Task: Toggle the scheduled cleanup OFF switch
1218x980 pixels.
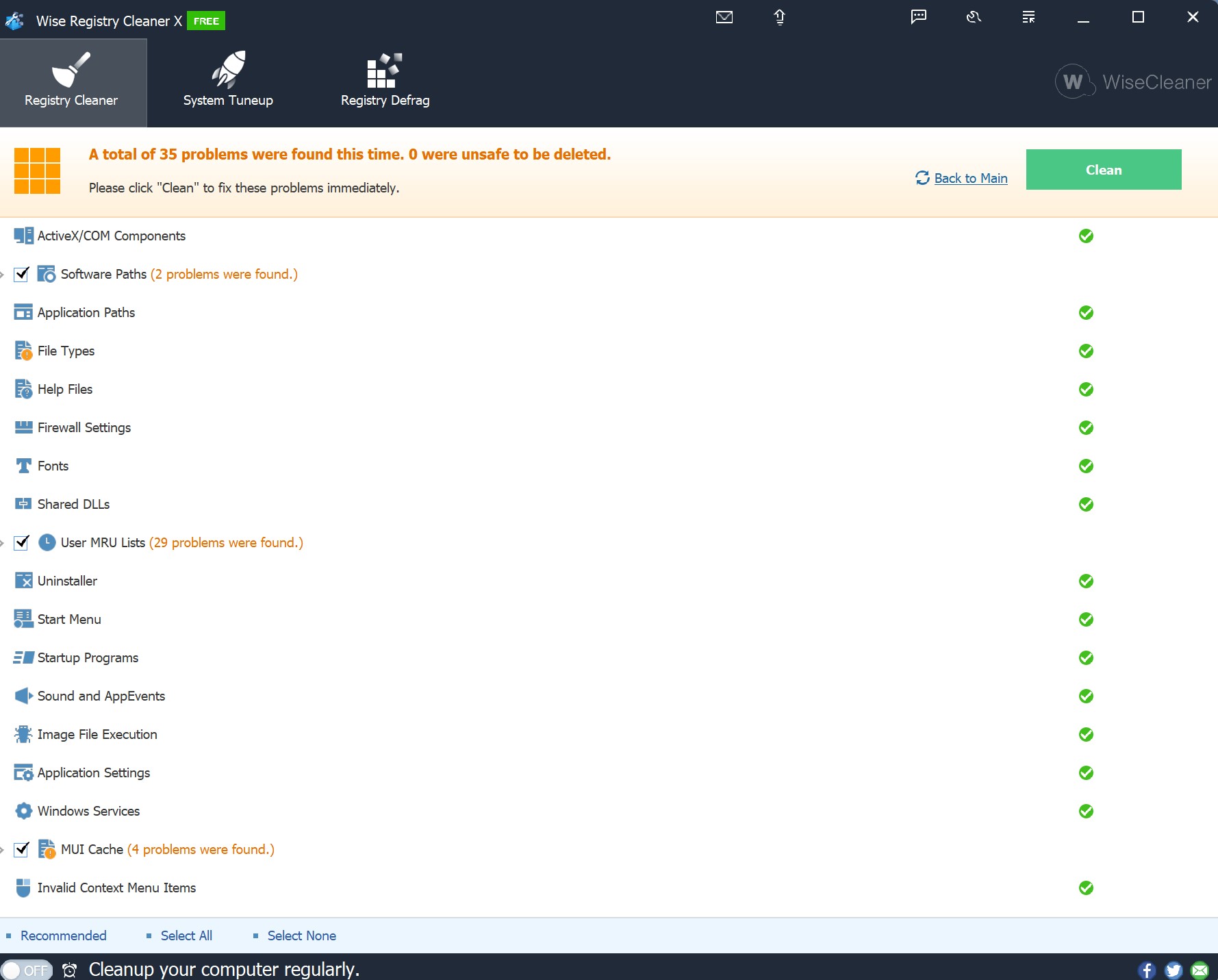Action: point(26,970)
